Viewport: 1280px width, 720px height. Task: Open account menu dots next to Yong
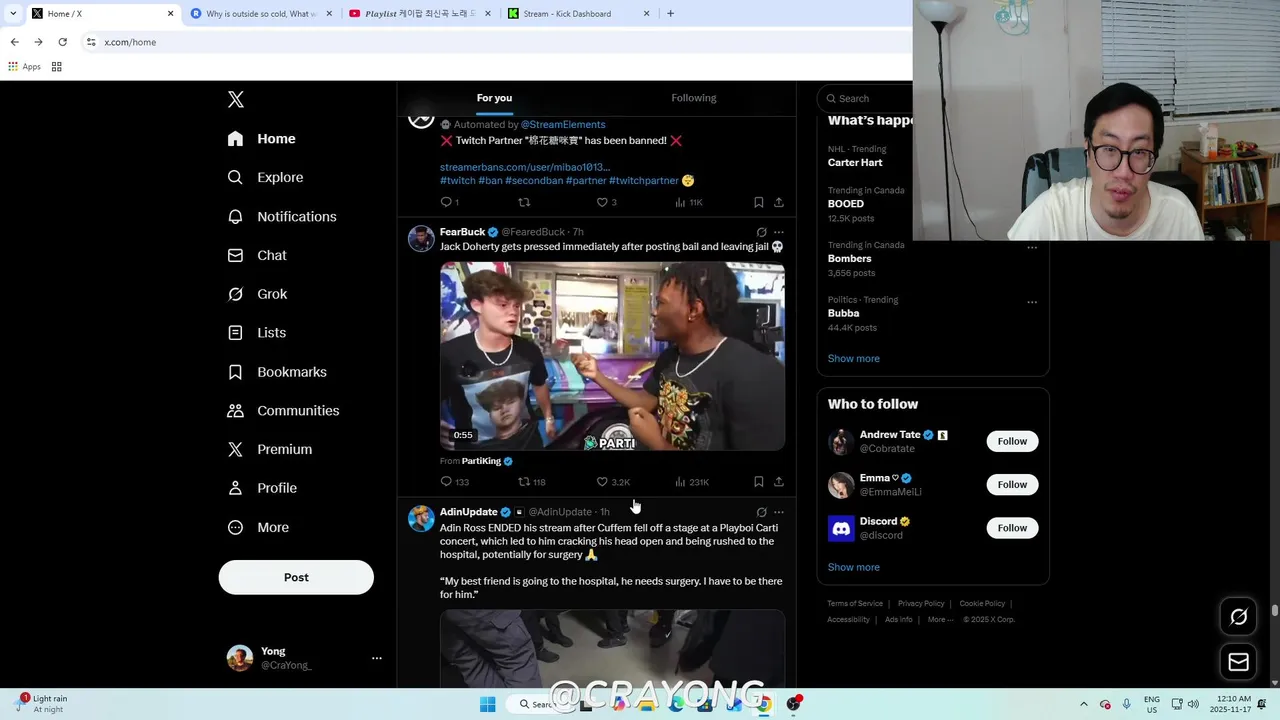(377, 658)
